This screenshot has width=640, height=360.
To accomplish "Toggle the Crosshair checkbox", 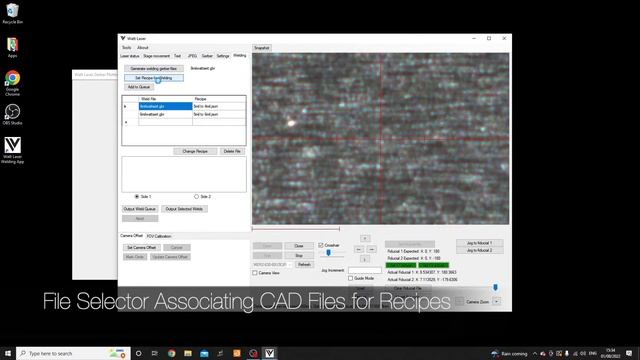I will [321, 245].
